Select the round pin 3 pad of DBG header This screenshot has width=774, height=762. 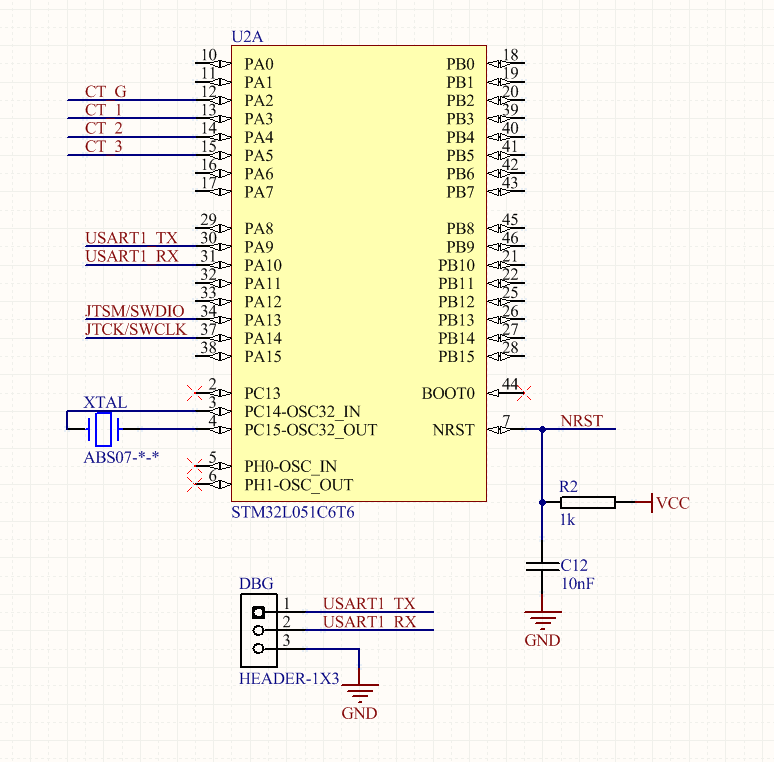[258, 648]
